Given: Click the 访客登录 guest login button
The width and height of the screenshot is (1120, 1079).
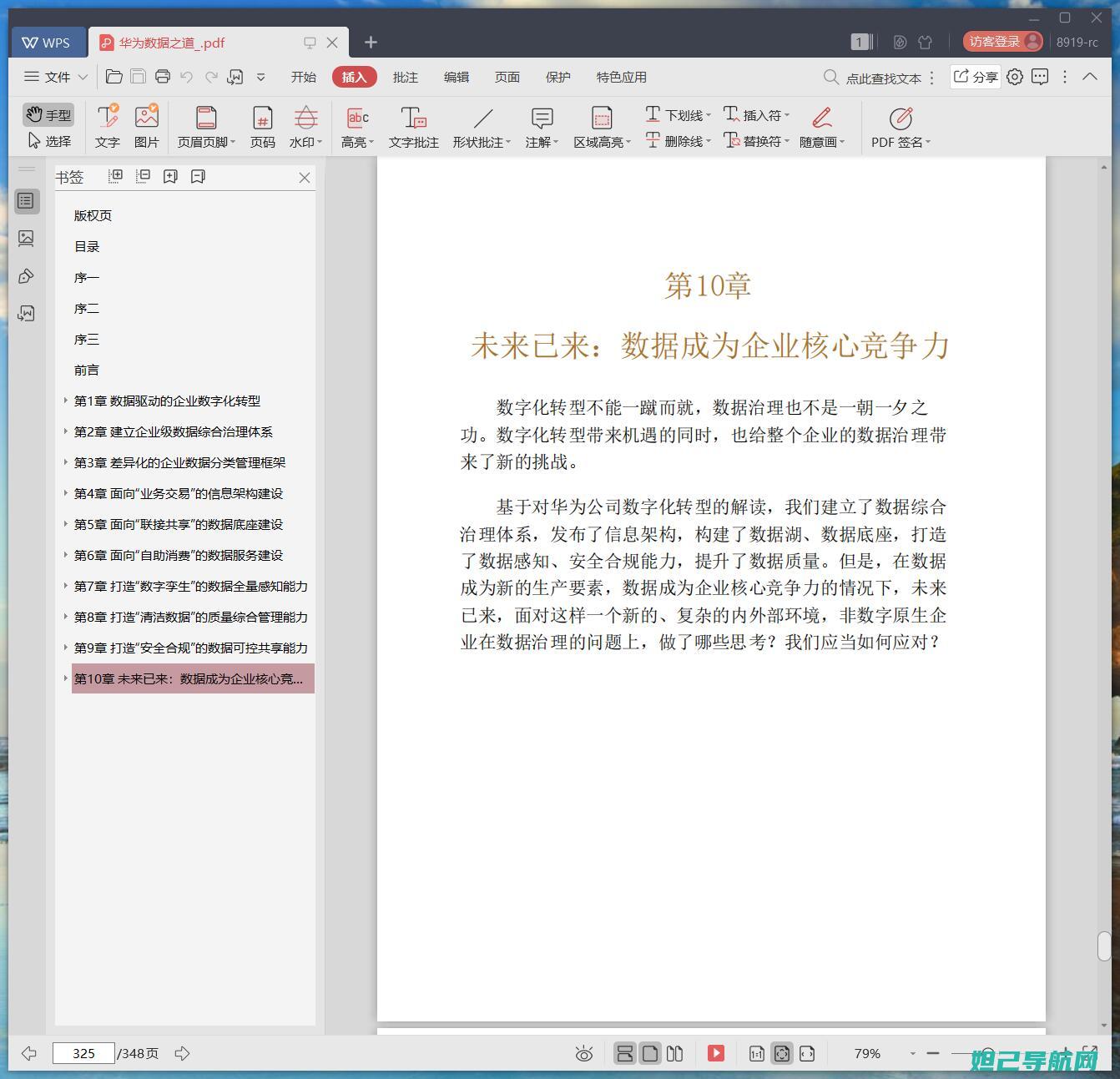Looking at the screenshot, I should pyautogui.click(x=1003, y=41).
